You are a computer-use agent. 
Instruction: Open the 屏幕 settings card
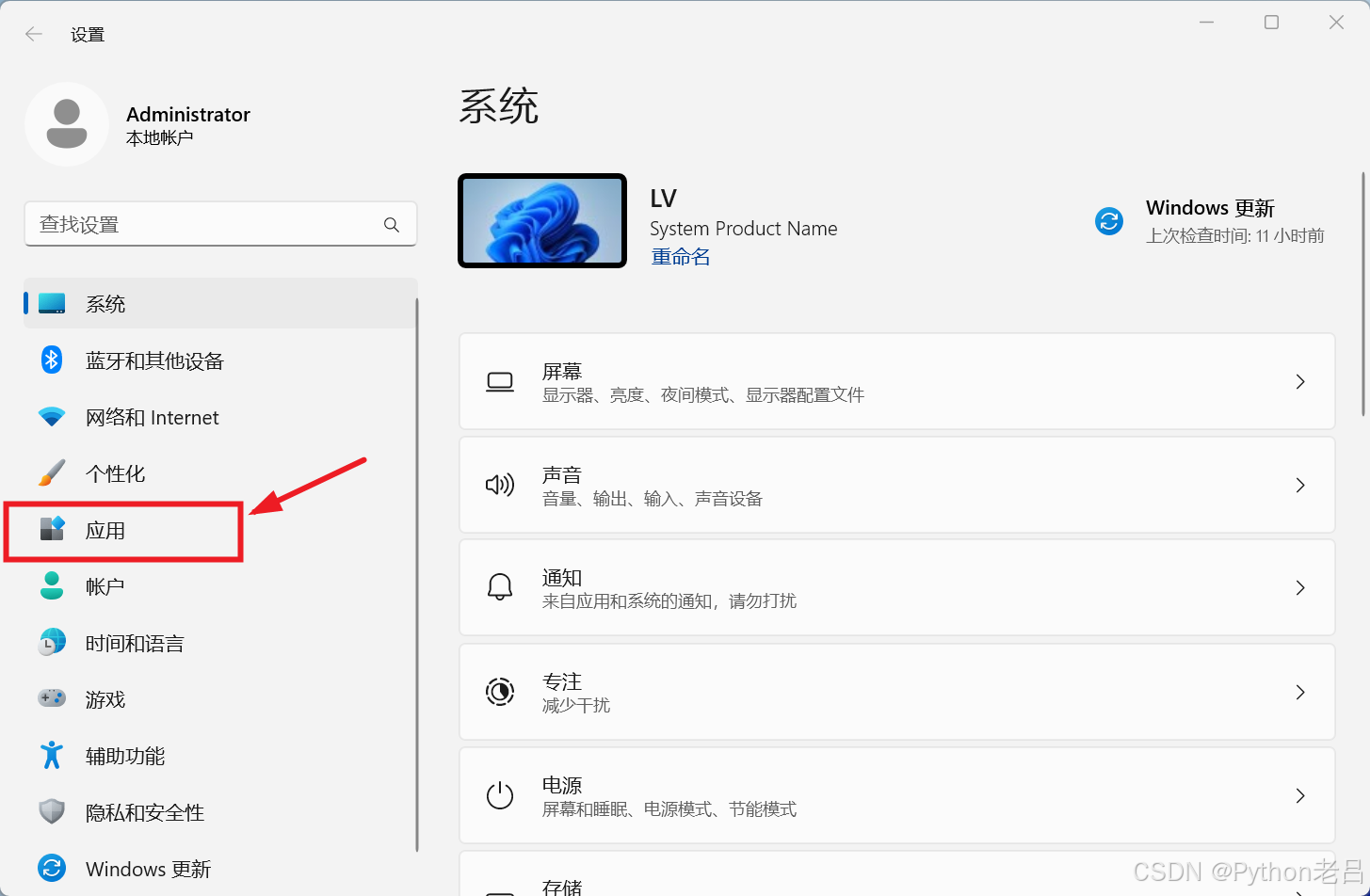[897, 381]
